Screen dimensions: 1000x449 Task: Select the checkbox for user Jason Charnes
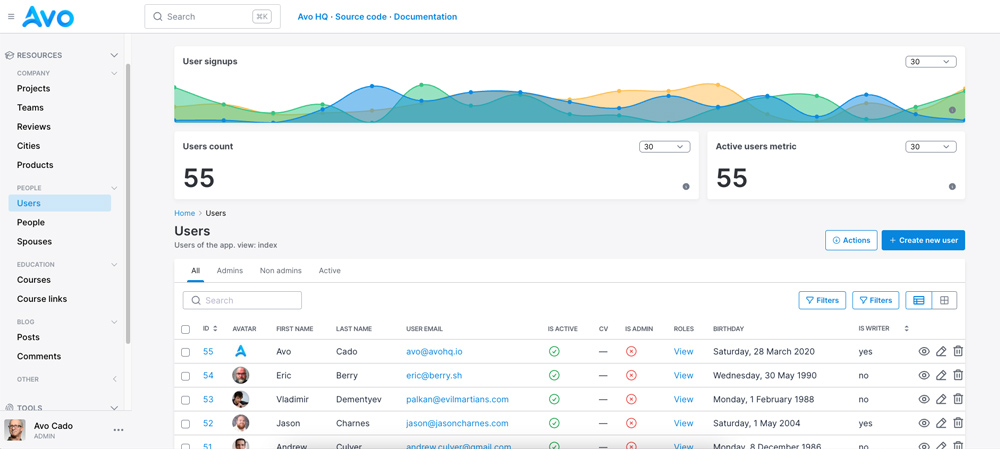click(185, 424)
